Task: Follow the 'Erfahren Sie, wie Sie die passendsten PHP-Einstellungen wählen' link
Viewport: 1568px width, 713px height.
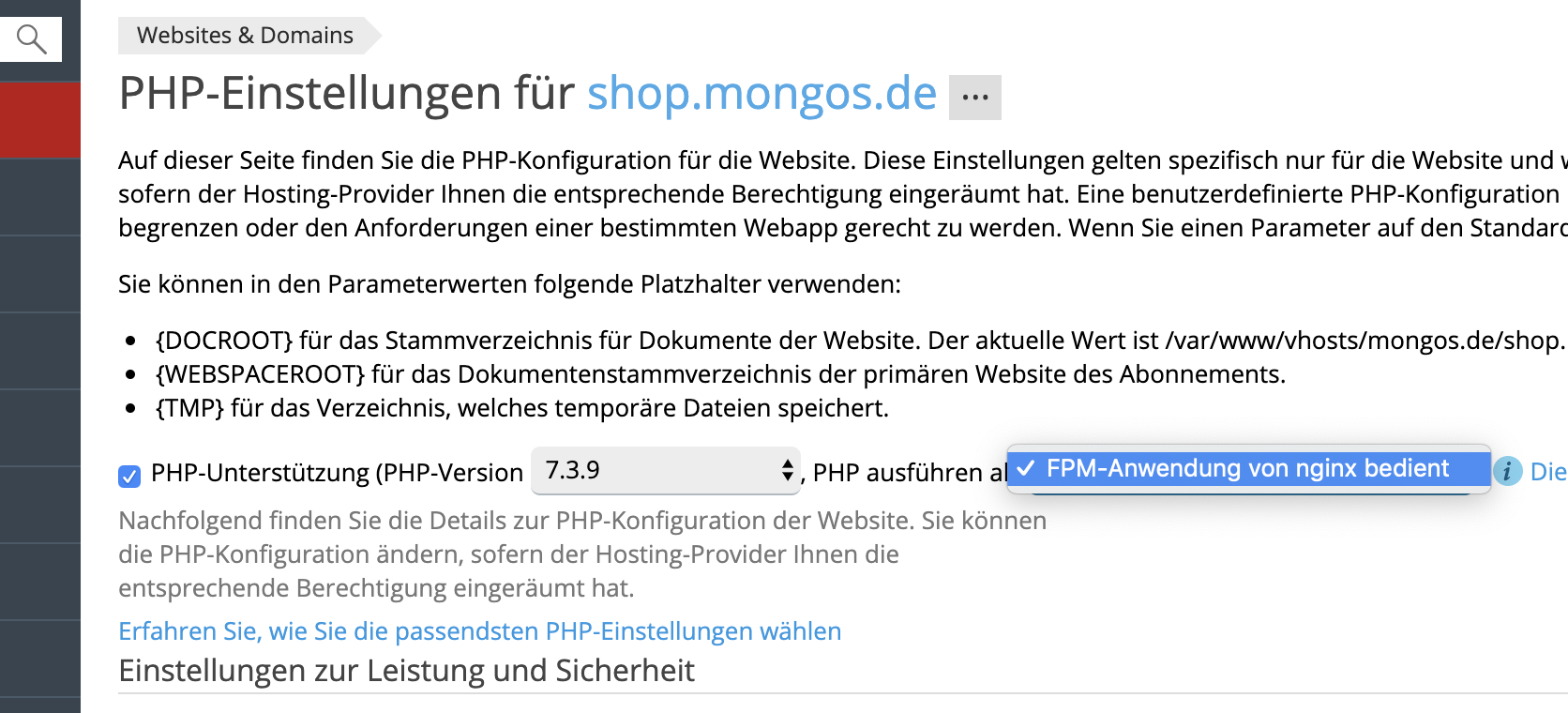Action: [479, 631]
